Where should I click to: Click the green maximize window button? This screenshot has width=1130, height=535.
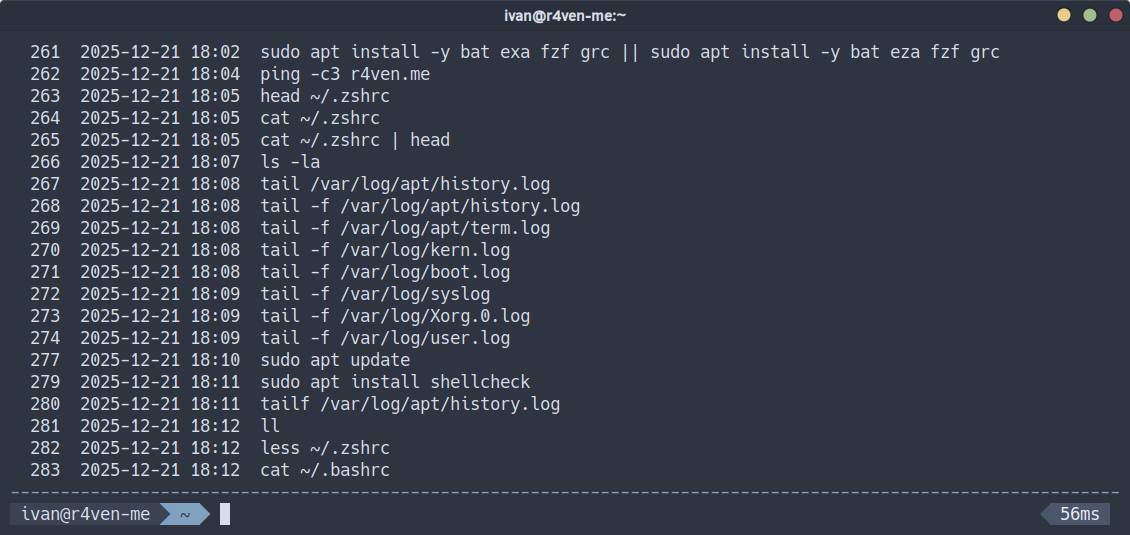(1090, 15)
